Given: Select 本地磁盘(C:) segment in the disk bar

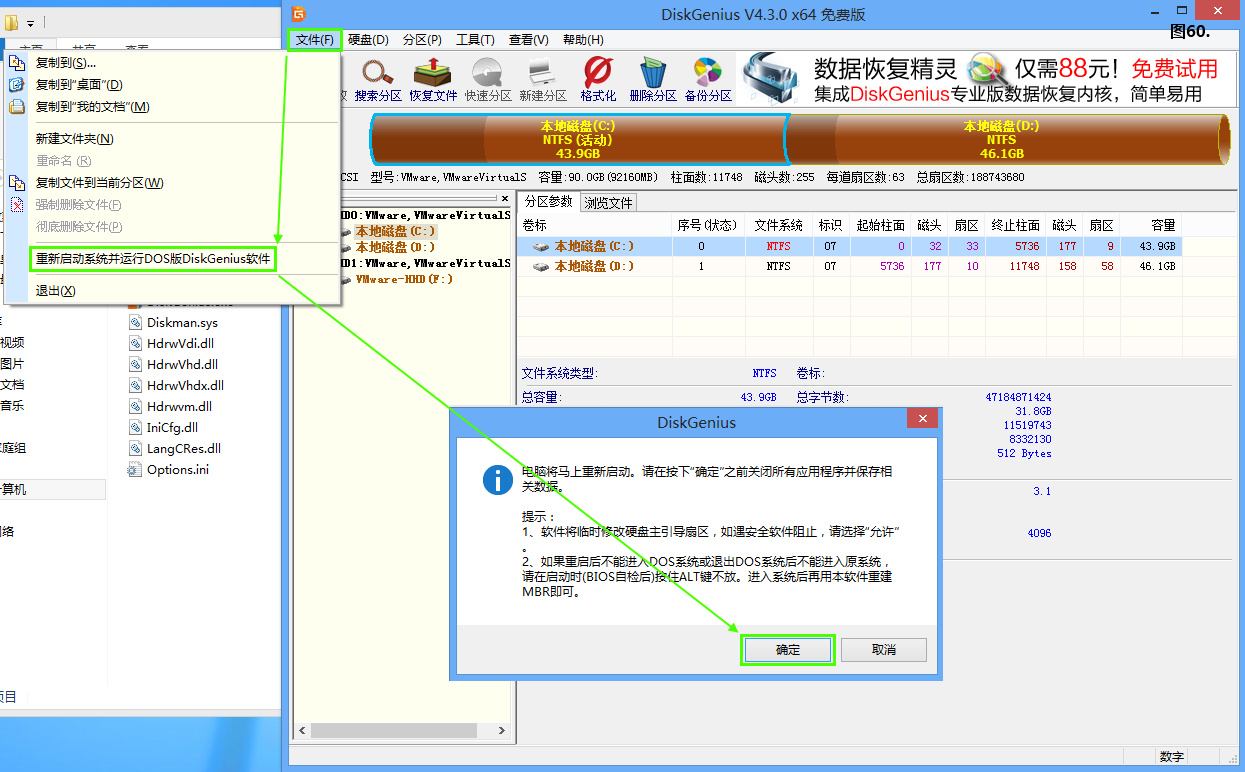Looking at the screenshot, I should tap(578, 139).
